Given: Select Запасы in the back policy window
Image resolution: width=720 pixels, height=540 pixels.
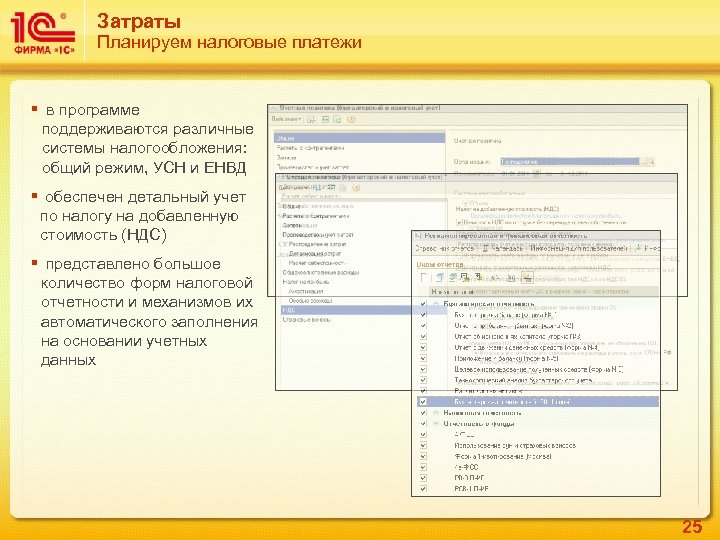Looking at the screenshot, I should 287,158.
